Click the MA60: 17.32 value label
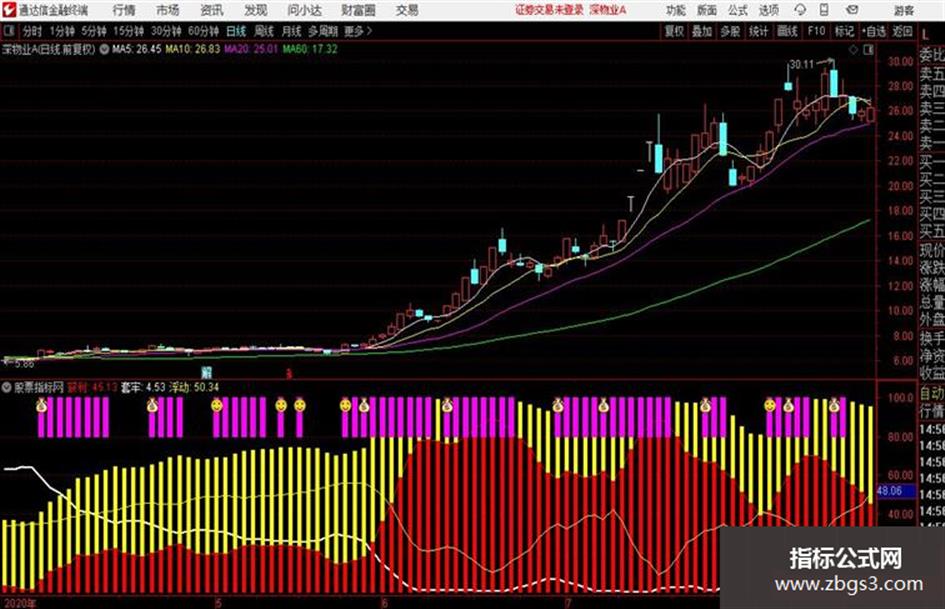This screenshot has height=609, width=945. pos(310,49)
